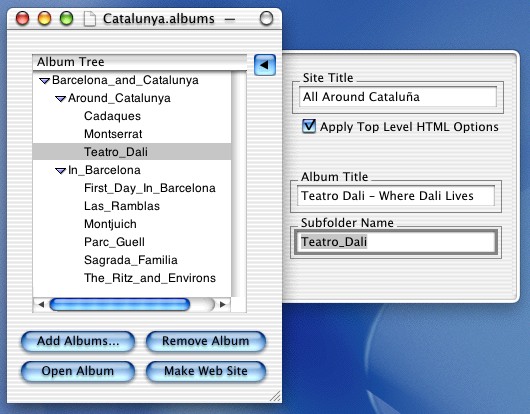530x414 pixels.
Task: Click into the Site Title field
Action: [x=398, y=97]
